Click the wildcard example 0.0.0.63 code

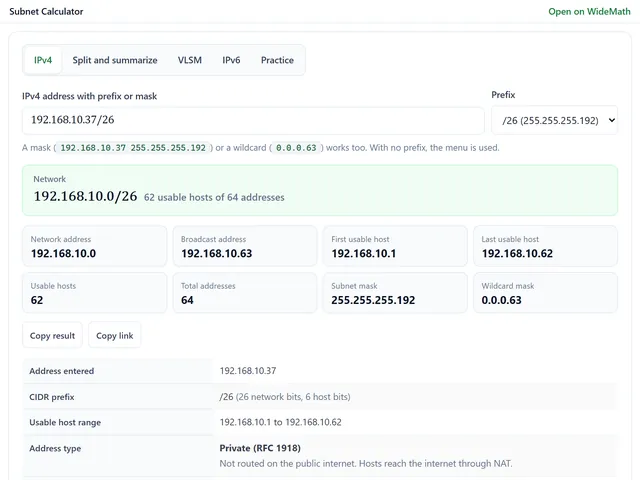[296, 148]
